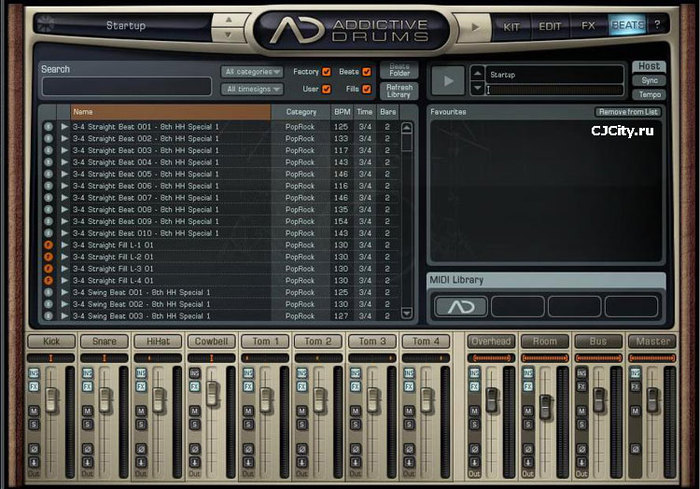Screen dimensions: 700x489
Task: Solo the HiHat channel
Action: coord(141,425)
